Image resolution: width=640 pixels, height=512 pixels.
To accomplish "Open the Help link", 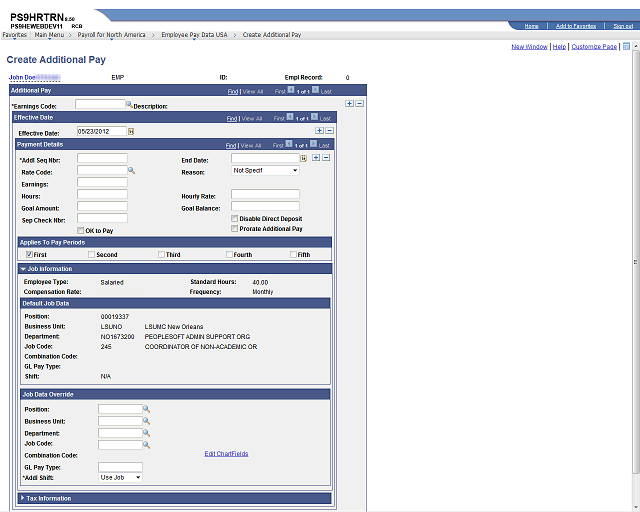I will click(x=559, y=47).
